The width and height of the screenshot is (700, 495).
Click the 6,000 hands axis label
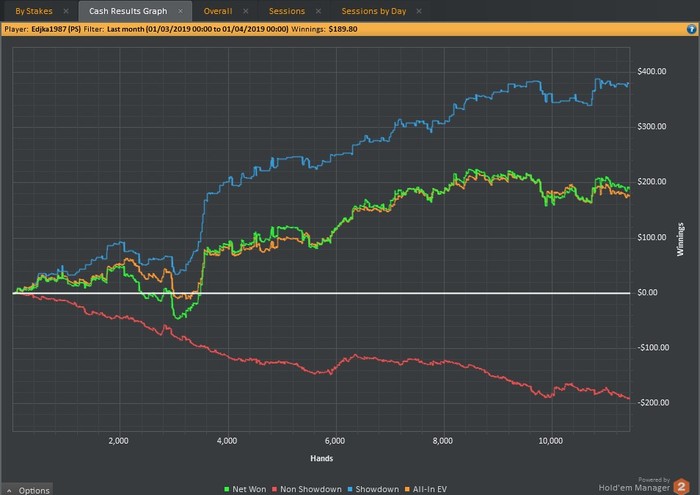pyautogui.click(x=335, y=441)
